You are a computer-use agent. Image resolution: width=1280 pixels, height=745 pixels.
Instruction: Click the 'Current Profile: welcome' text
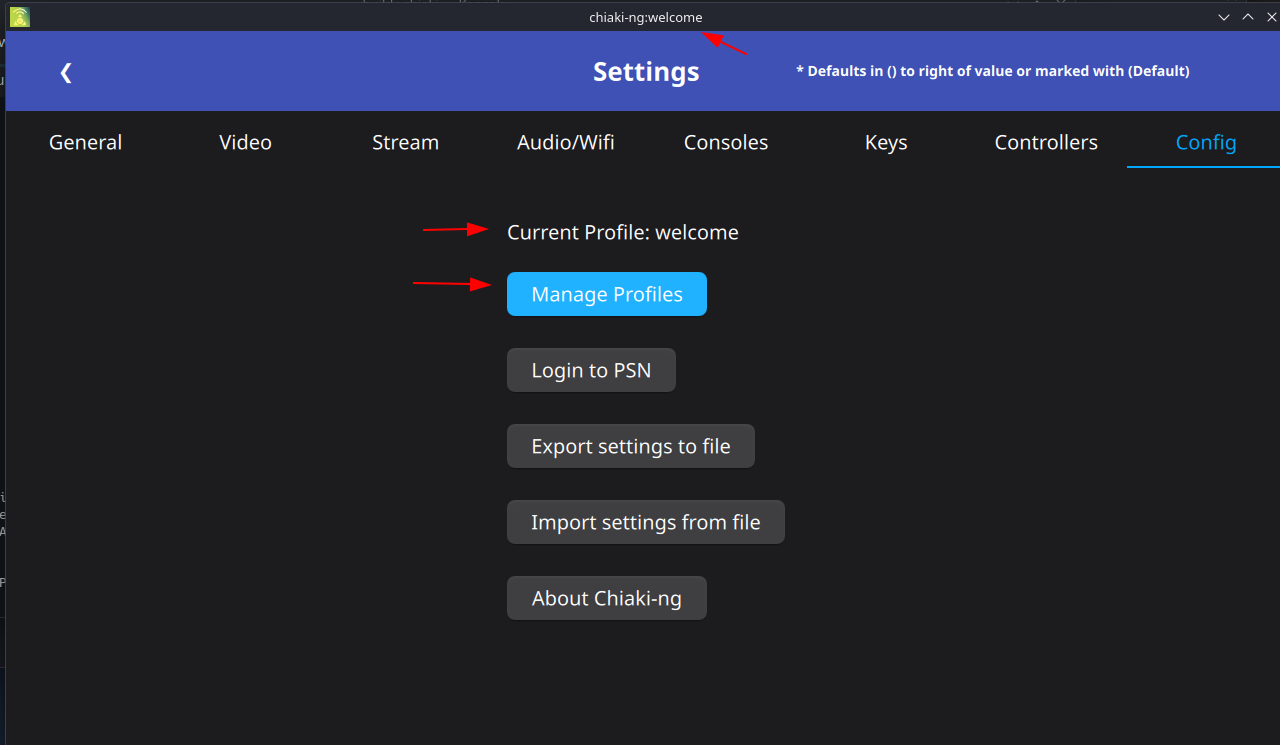pyautogui.click(x=623, y=232)
